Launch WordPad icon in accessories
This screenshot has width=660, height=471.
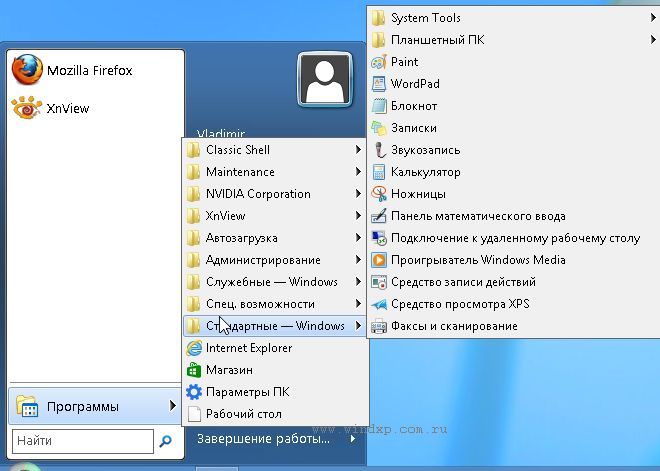tap(378, 84)
